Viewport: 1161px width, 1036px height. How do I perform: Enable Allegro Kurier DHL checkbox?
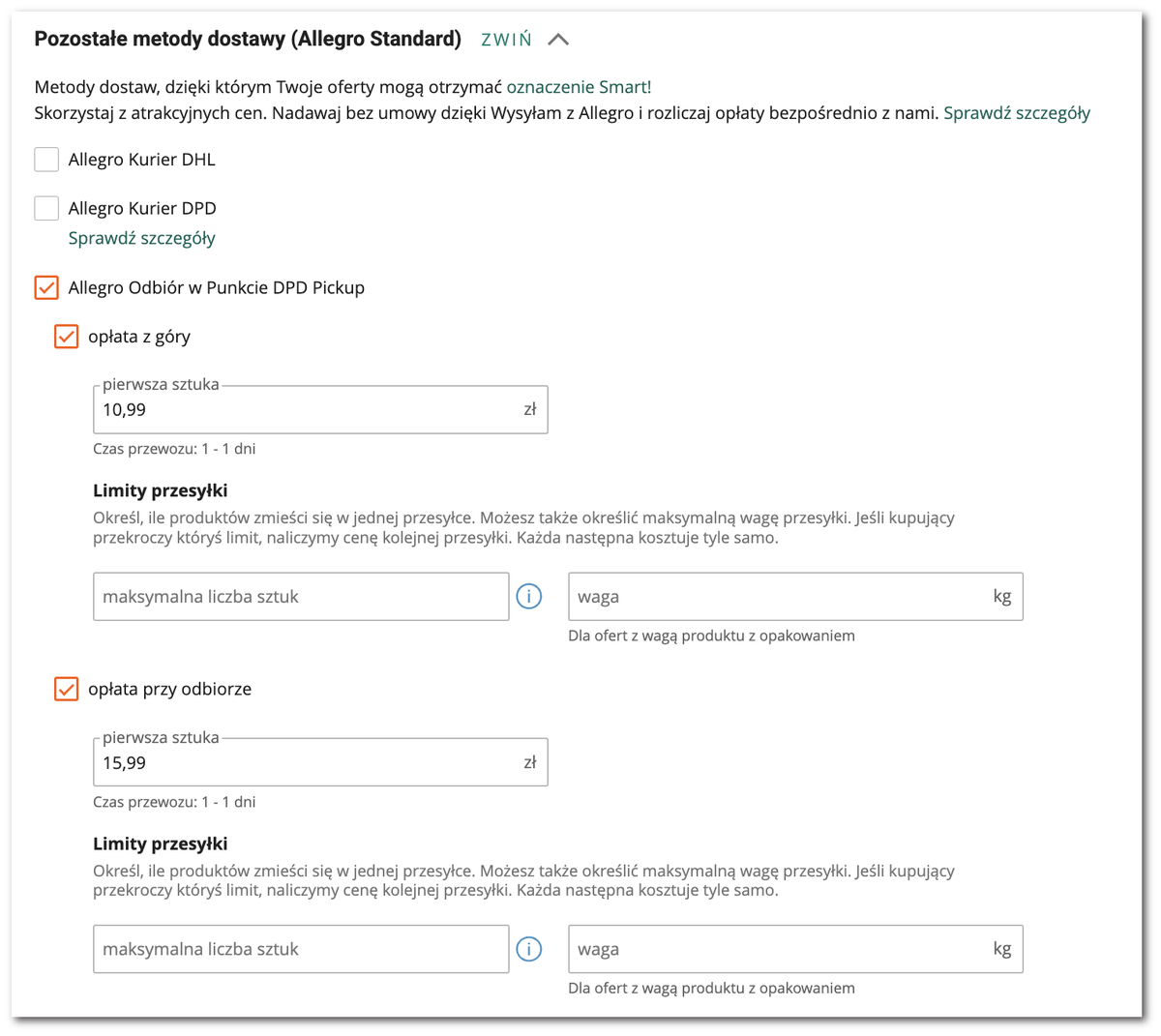point(46,160)
